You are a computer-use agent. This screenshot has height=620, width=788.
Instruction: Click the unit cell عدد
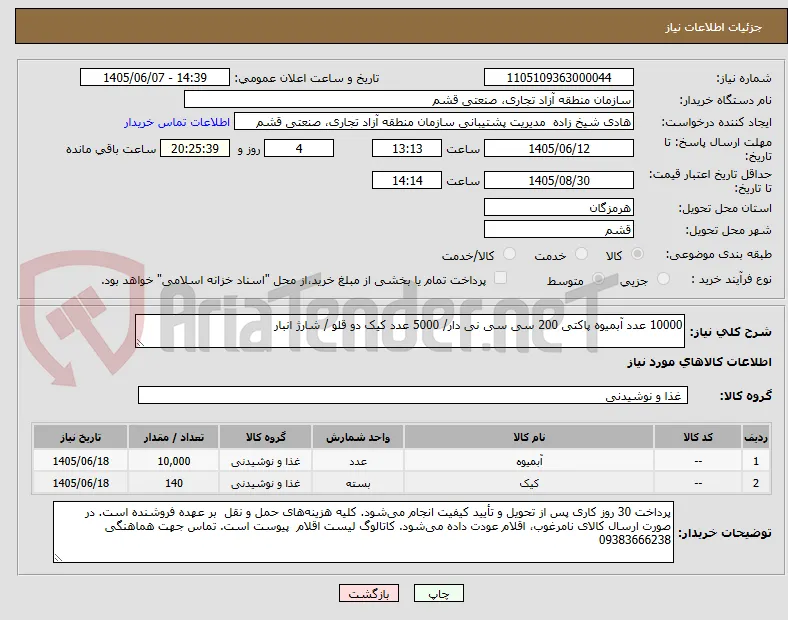click(358, 461)
